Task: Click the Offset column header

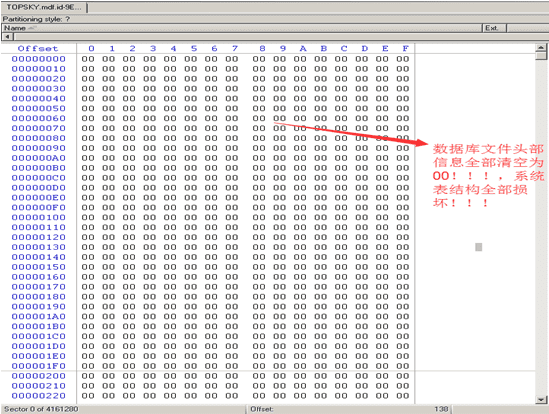Action: point(38,48)
